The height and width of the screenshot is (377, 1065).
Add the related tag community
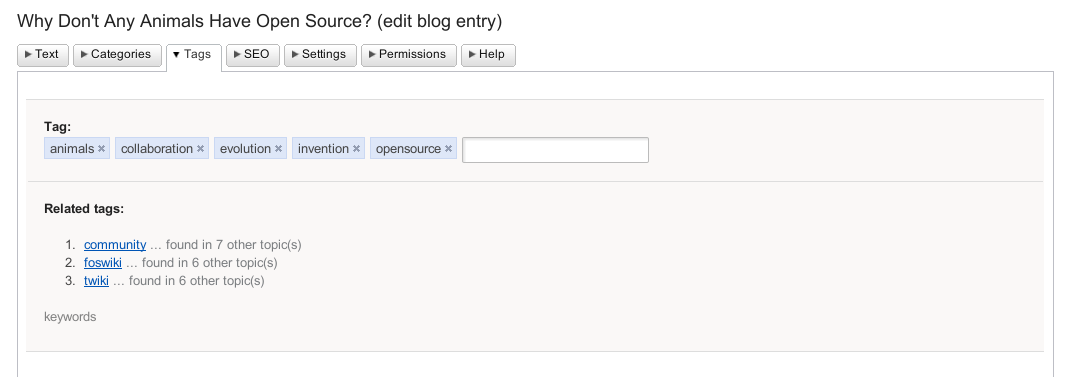115,245
